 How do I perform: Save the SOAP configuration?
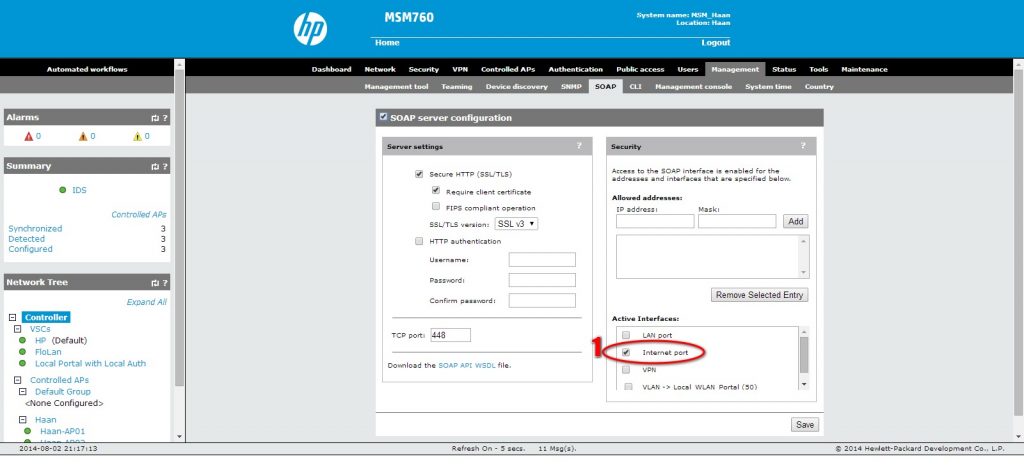pyautogui.click(x=805, y=425)
